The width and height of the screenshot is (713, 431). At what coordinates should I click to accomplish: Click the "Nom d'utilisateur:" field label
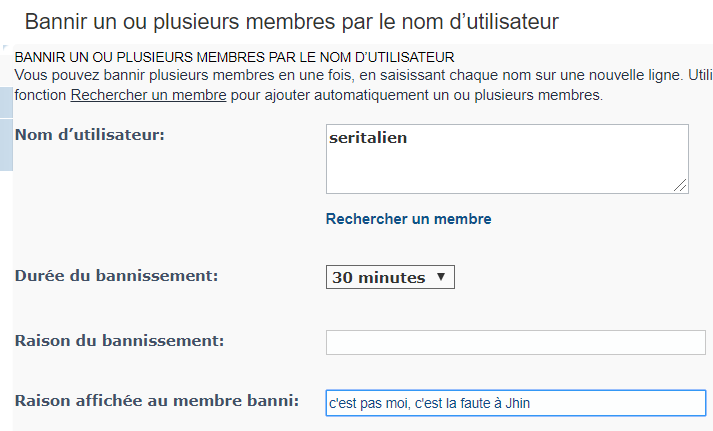pyautogui.click(x=90, y=134)
